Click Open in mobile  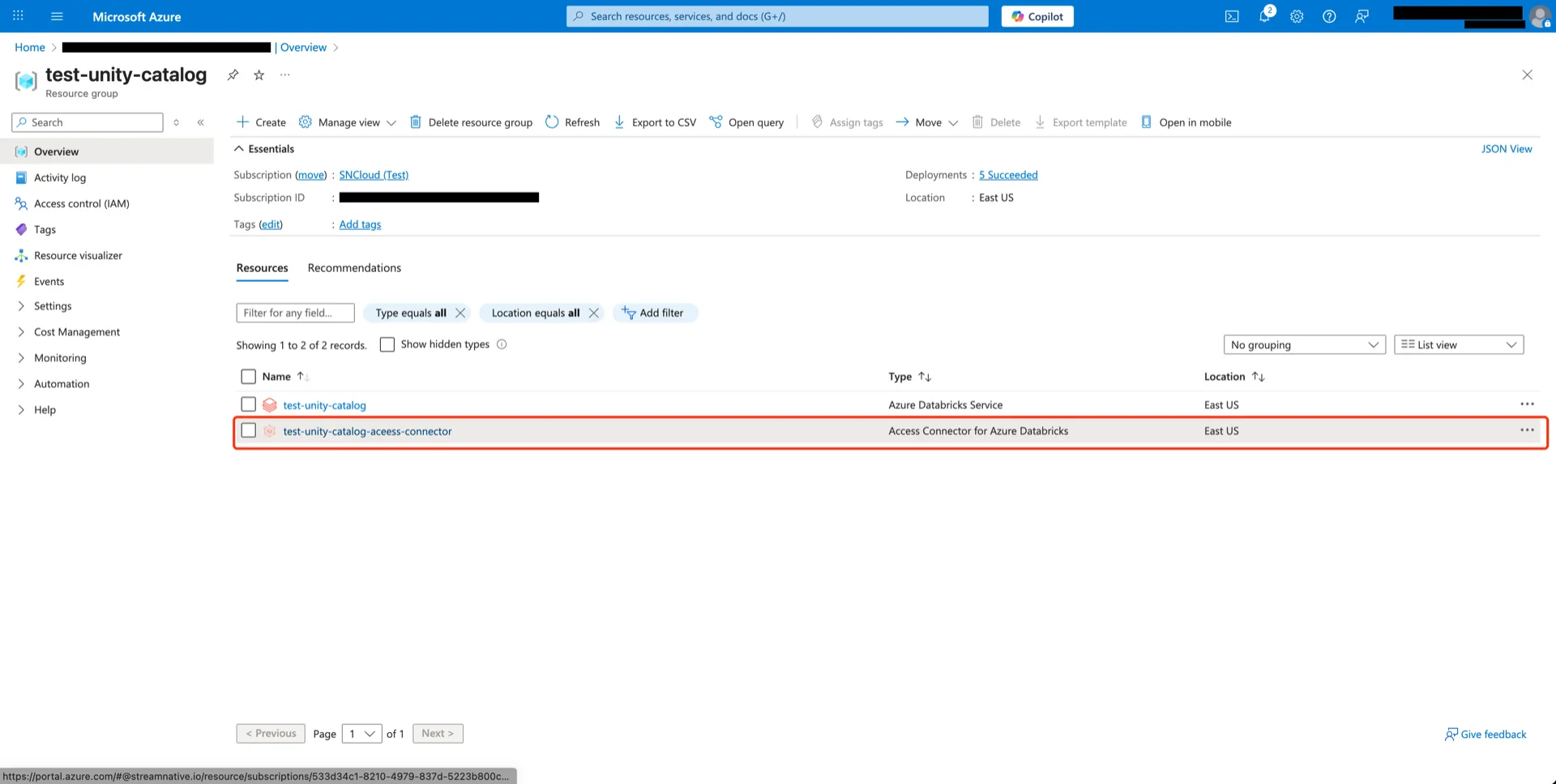pos(1186,122)
